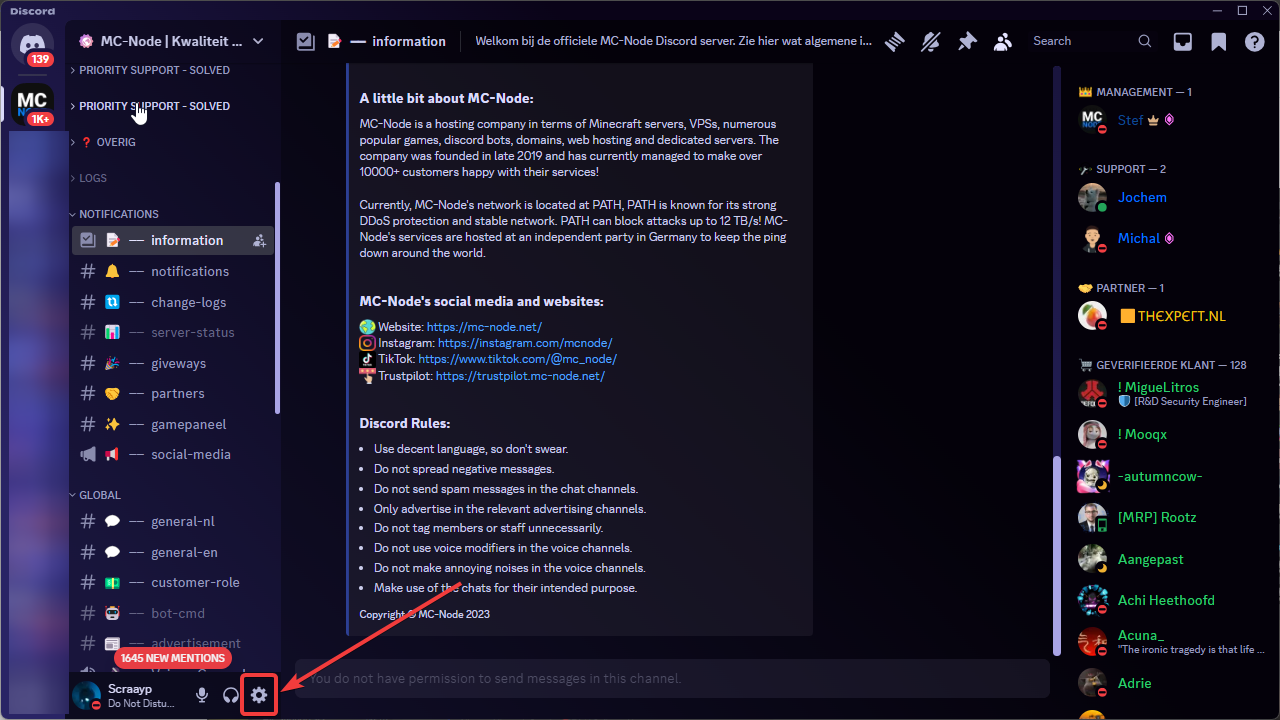The height and width of the screenshot is (720, 1280).
Task: Open User Settings gear
Action: [x=259, y=695]
